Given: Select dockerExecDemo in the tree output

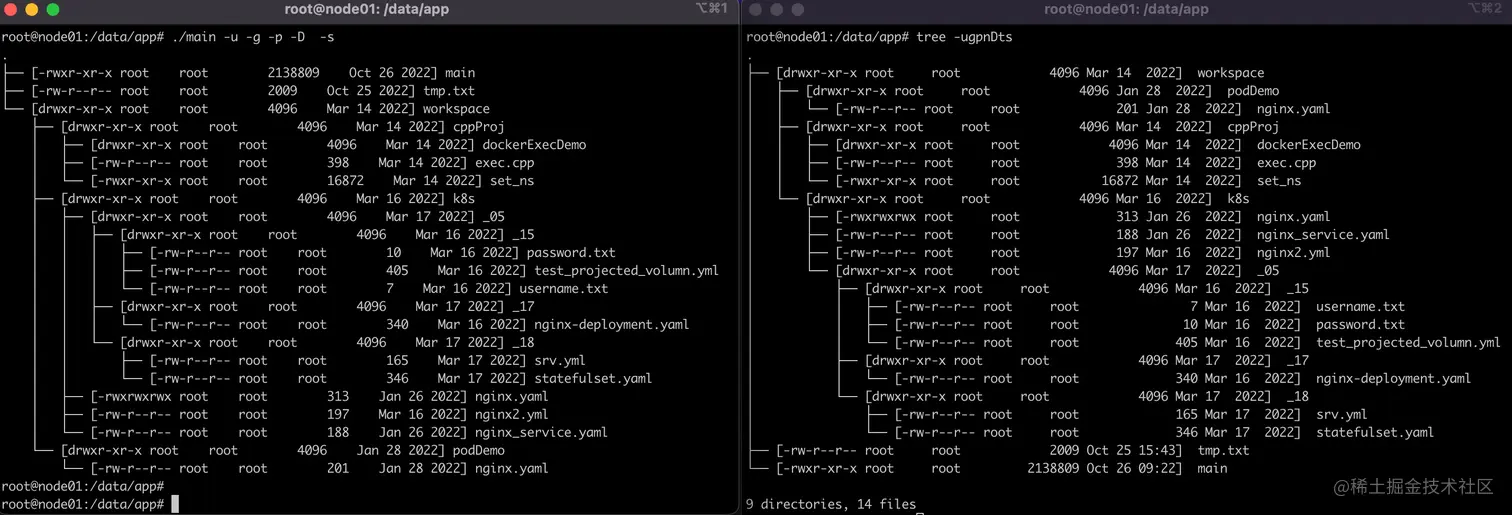Looking at the screenshot, I should coord(1308,145).
